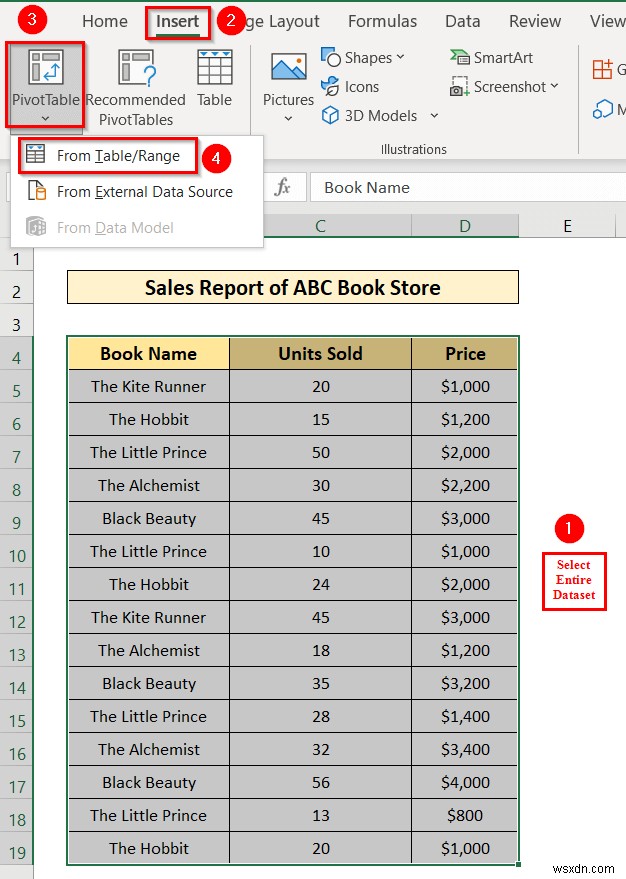Click the $800 price cell
This screenshot has width=626, height=879.
tap(465, 816)
